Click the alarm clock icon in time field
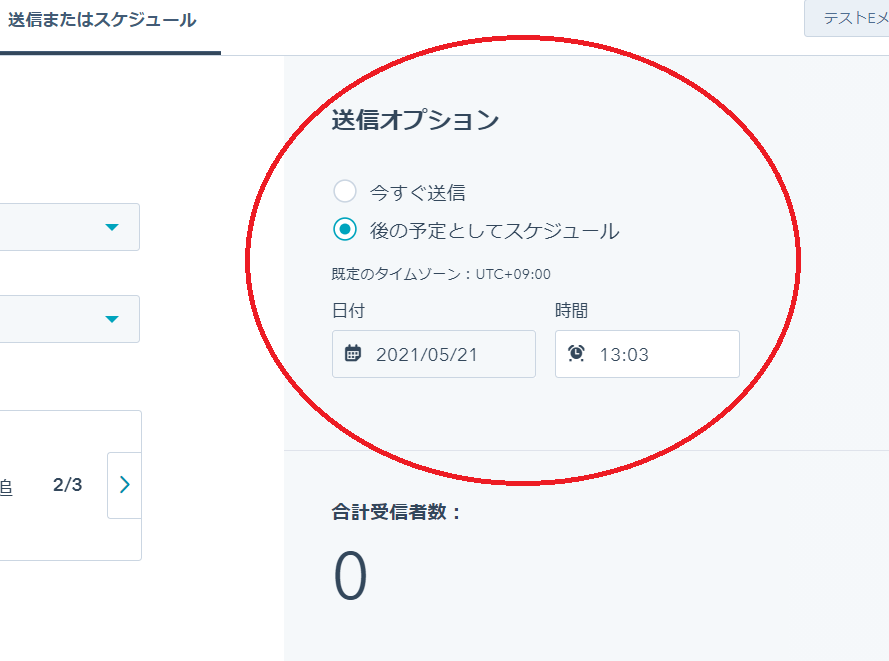 pyautogui.click(x=576, y=353)
